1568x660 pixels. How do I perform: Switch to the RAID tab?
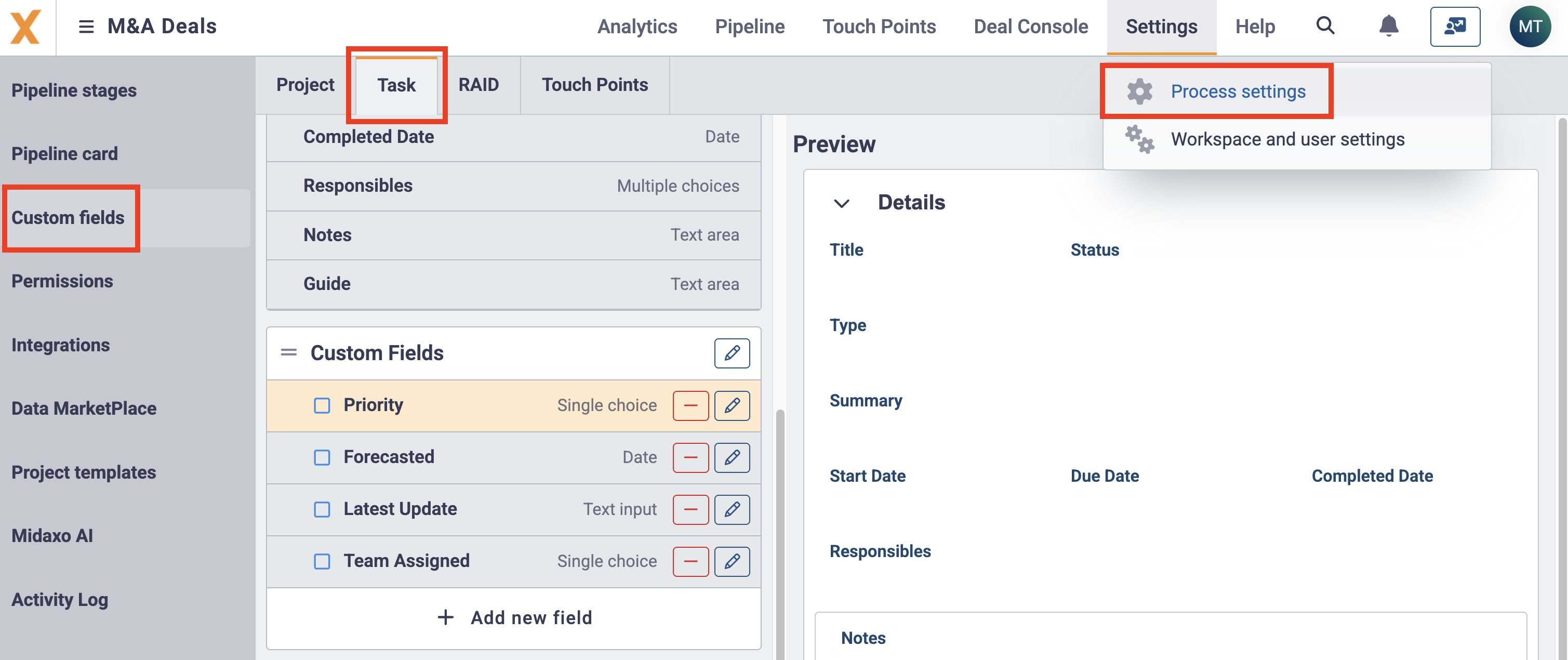pyautogui.click(x=479, y=85)
